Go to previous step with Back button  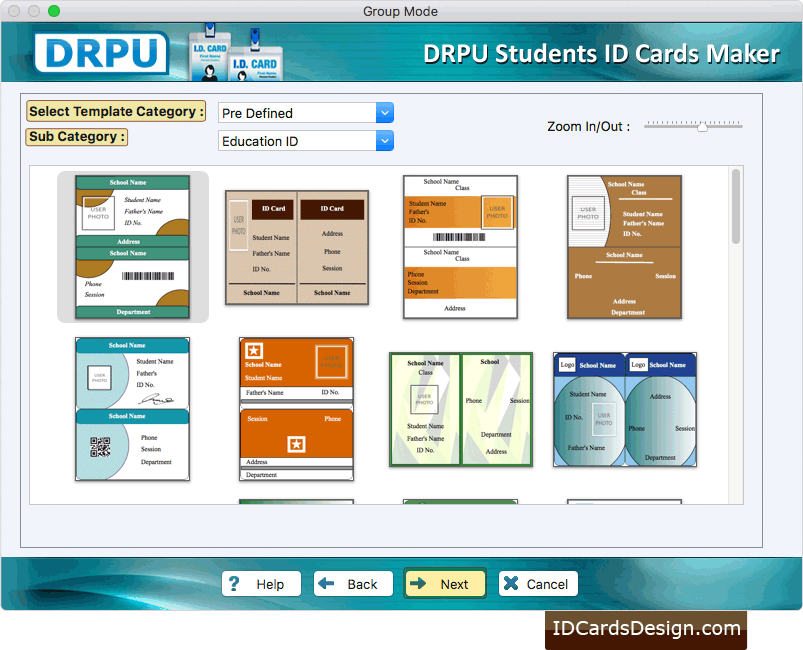coord(353,584)
